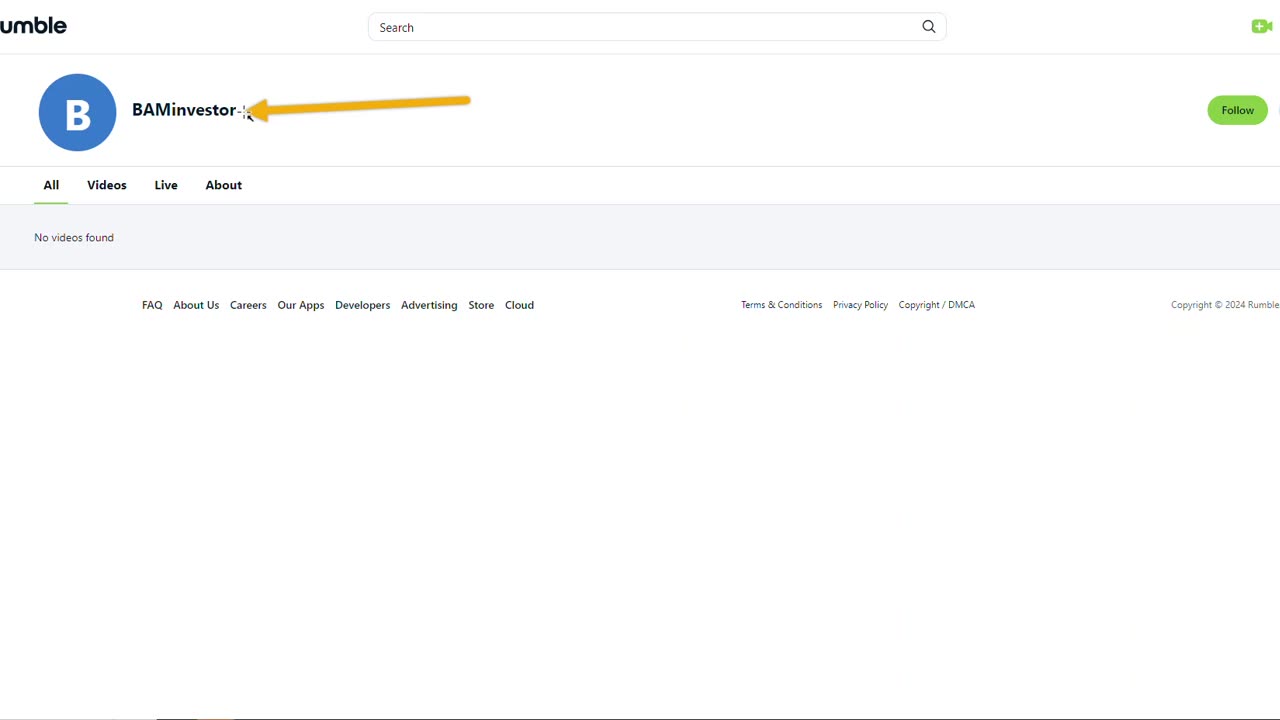Click the search magnifier icon
The width and height of the screenshot is (1280, 720).
[x=929, y=27]
